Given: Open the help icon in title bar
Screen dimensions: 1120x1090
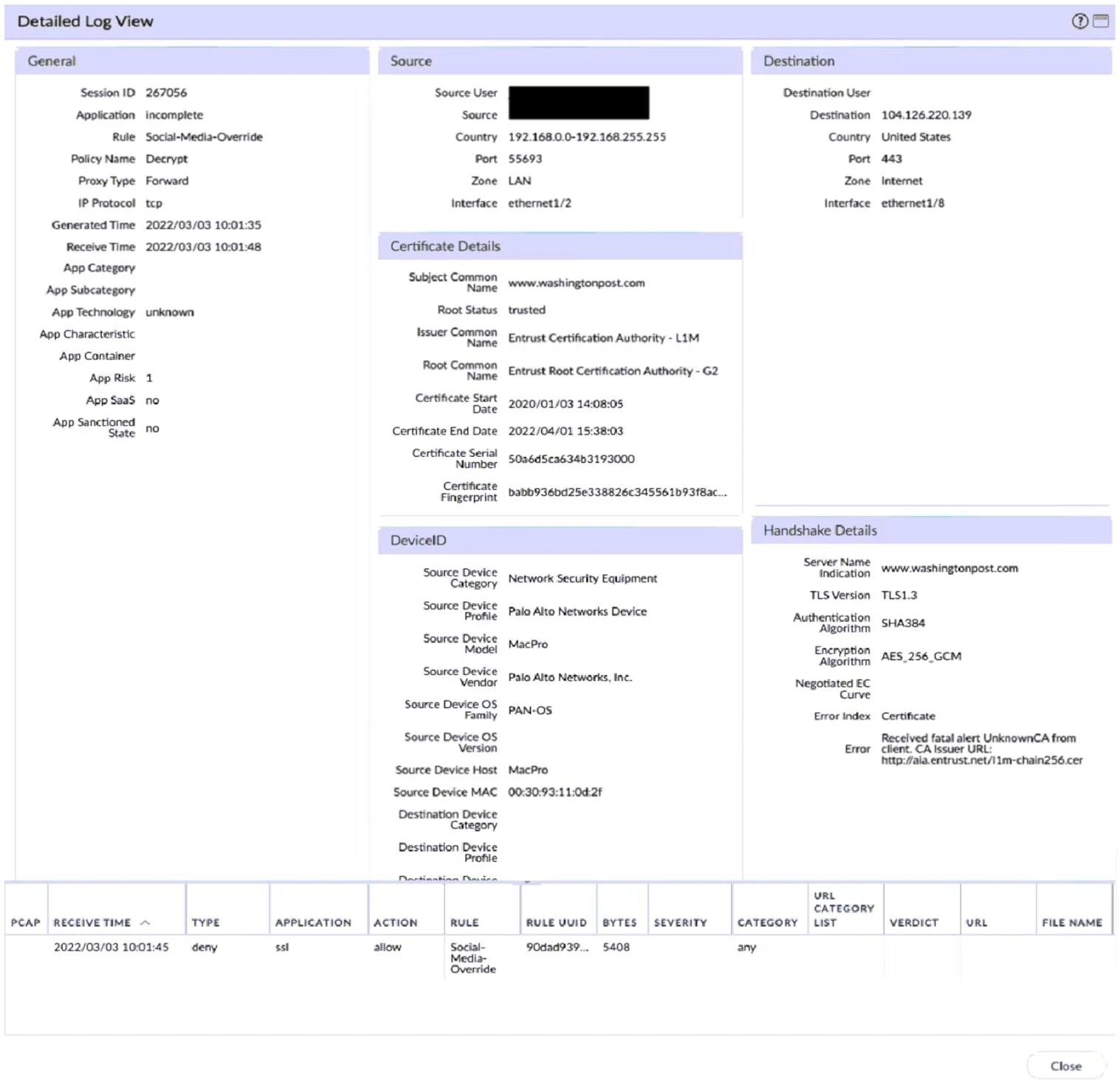Looking at the screenshot, I should tap(1079, 21).
